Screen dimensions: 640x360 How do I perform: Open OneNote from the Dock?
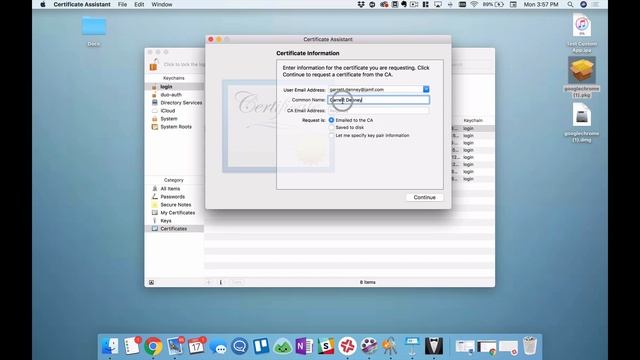coord(304,347)
